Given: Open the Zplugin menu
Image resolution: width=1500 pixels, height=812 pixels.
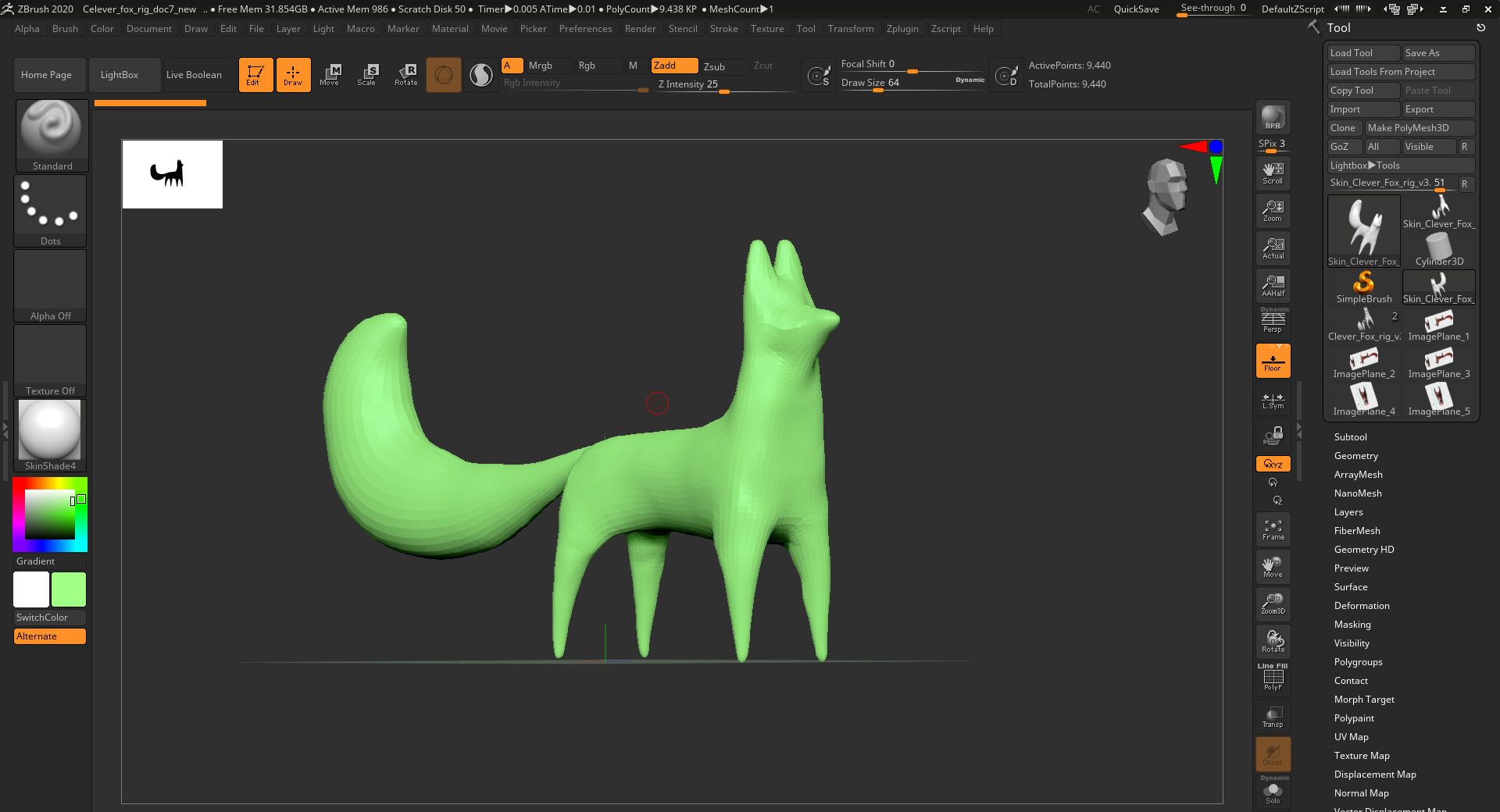Looking at the screenshot, I should click(x=902, y=29).
